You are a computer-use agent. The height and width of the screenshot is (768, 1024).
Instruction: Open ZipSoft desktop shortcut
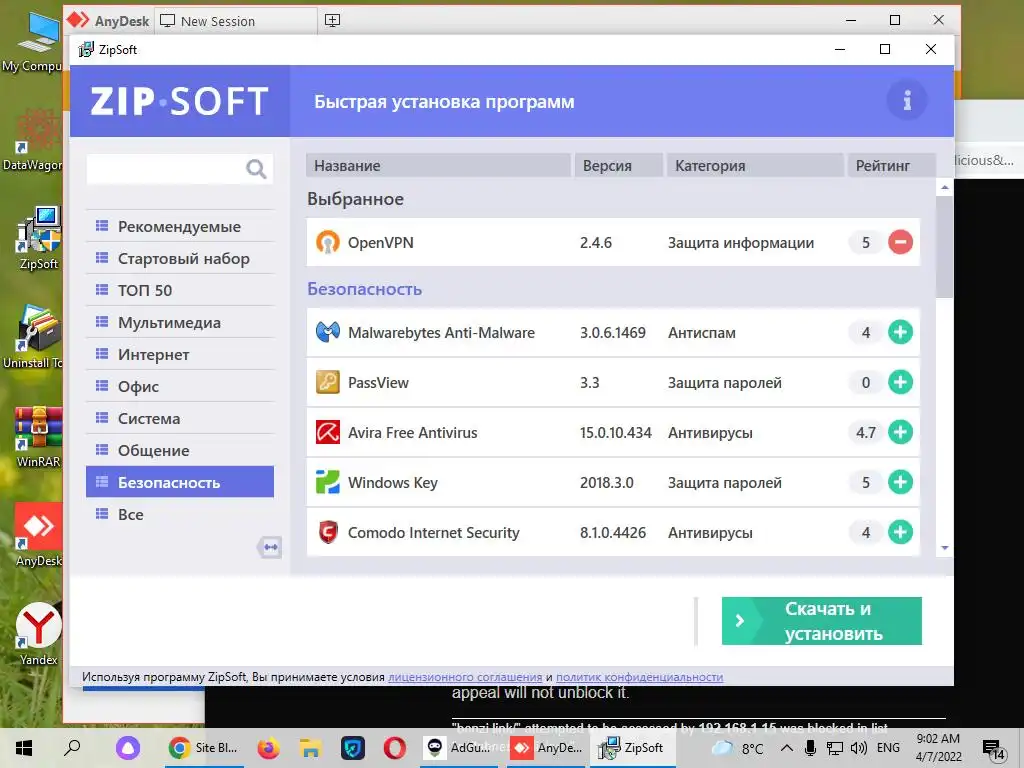pos(39,238)
